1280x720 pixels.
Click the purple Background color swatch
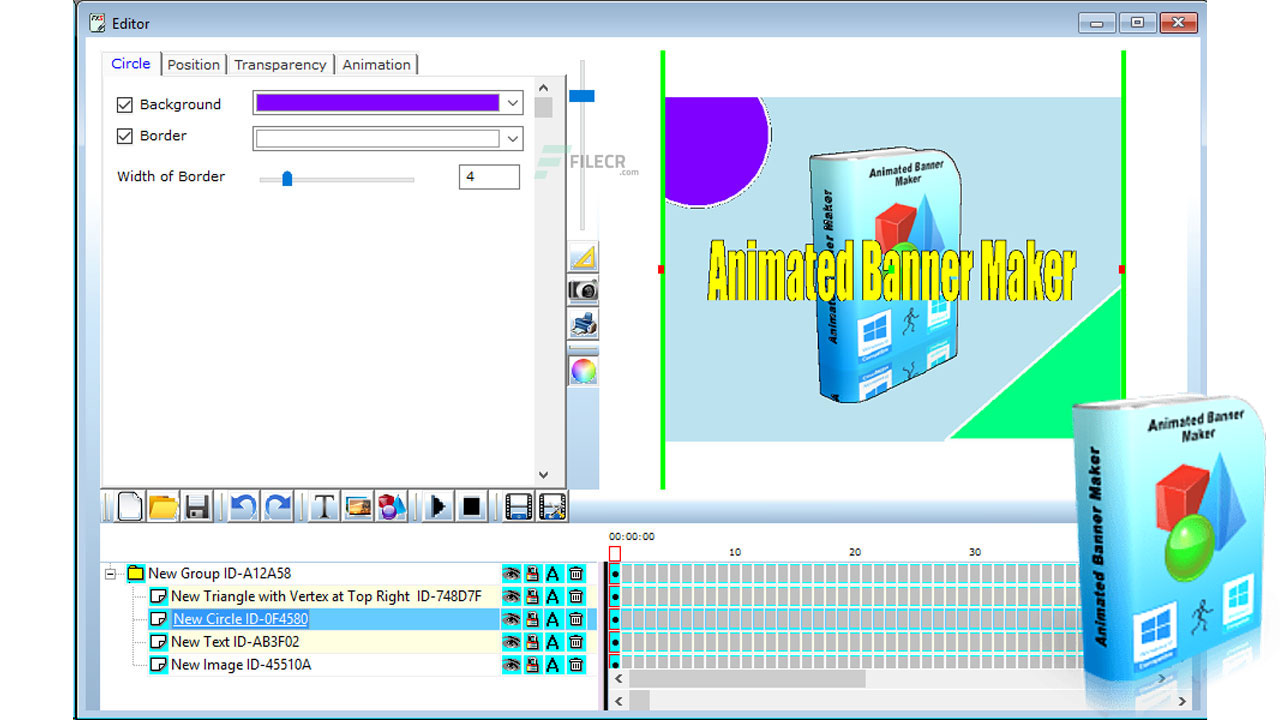click(377, 103)
